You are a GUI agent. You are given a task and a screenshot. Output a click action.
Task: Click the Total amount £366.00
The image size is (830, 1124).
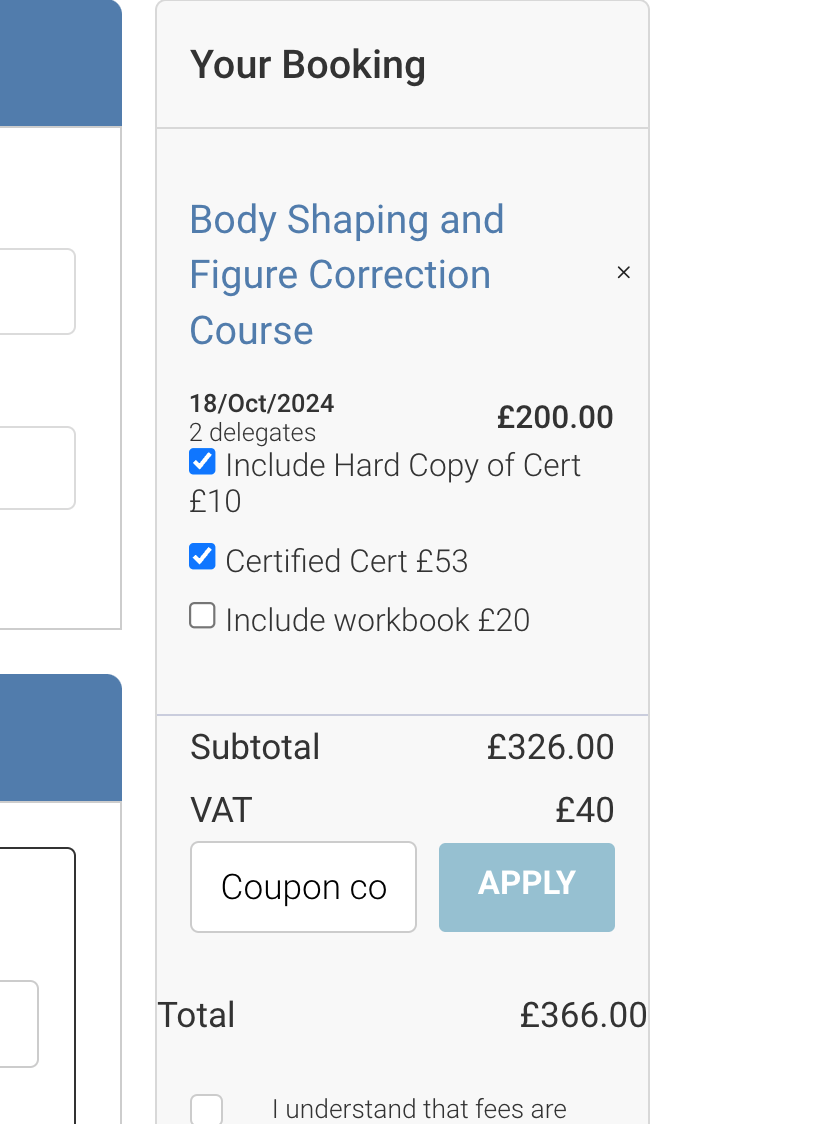[x=583, y=1015]
